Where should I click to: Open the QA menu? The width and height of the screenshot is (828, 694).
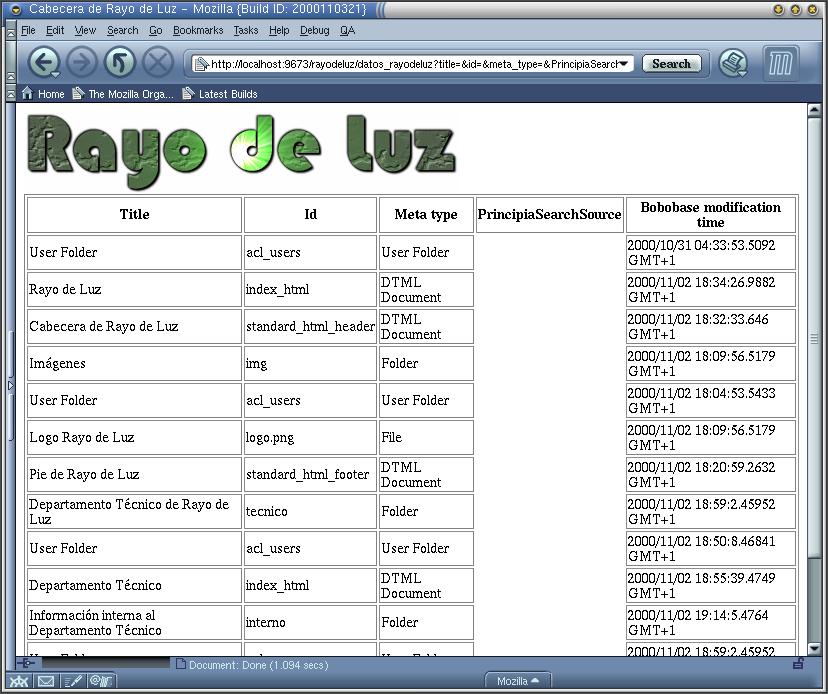click(x=347, y=31)
